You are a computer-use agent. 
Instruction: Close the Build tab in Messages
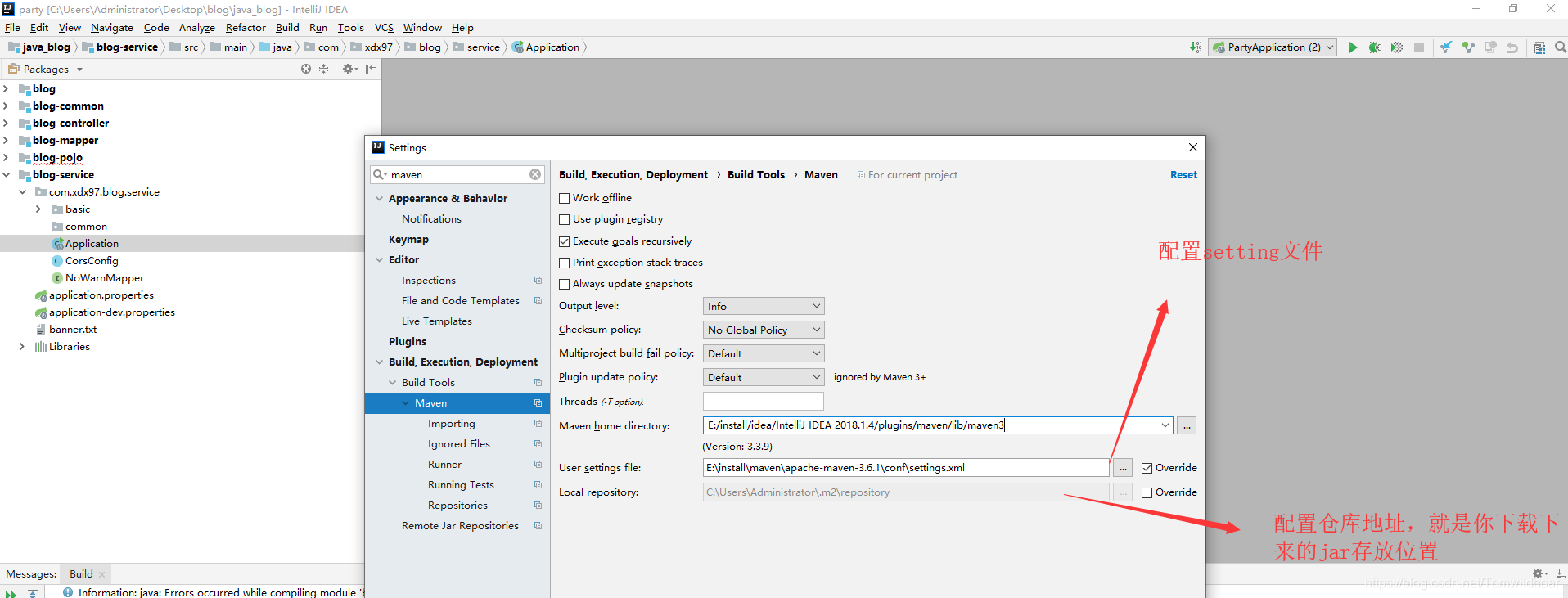pos(102,574)
